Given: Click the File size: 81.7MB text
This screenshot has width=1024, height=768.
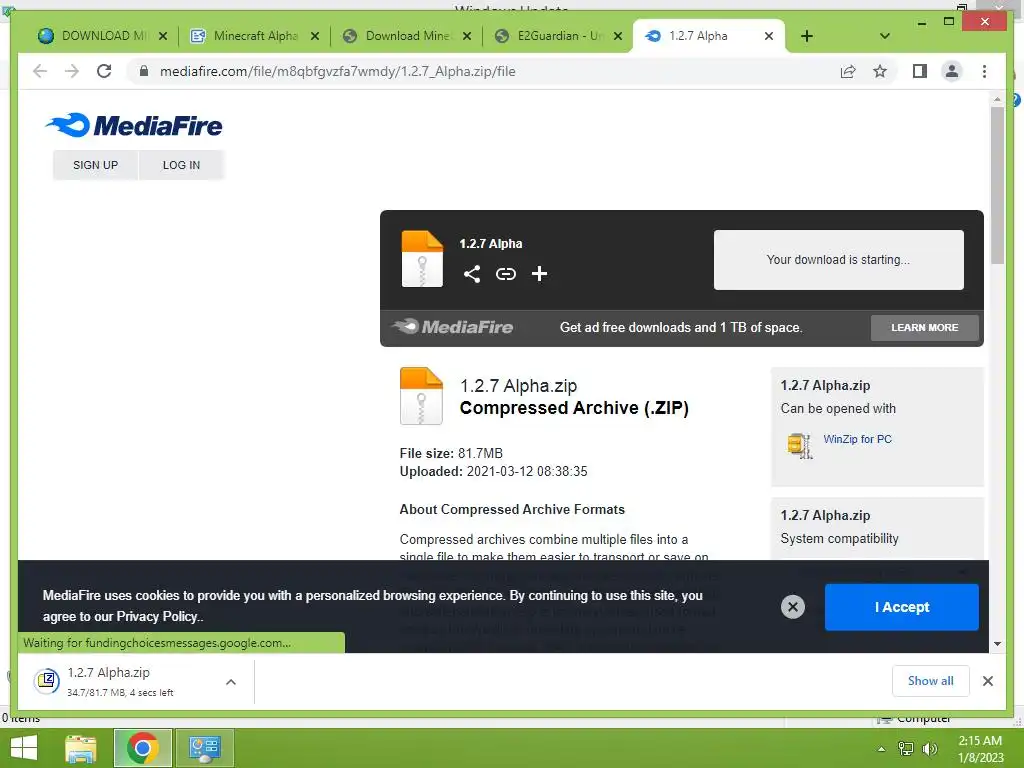Looking at the screenshot, I should 451,453.
